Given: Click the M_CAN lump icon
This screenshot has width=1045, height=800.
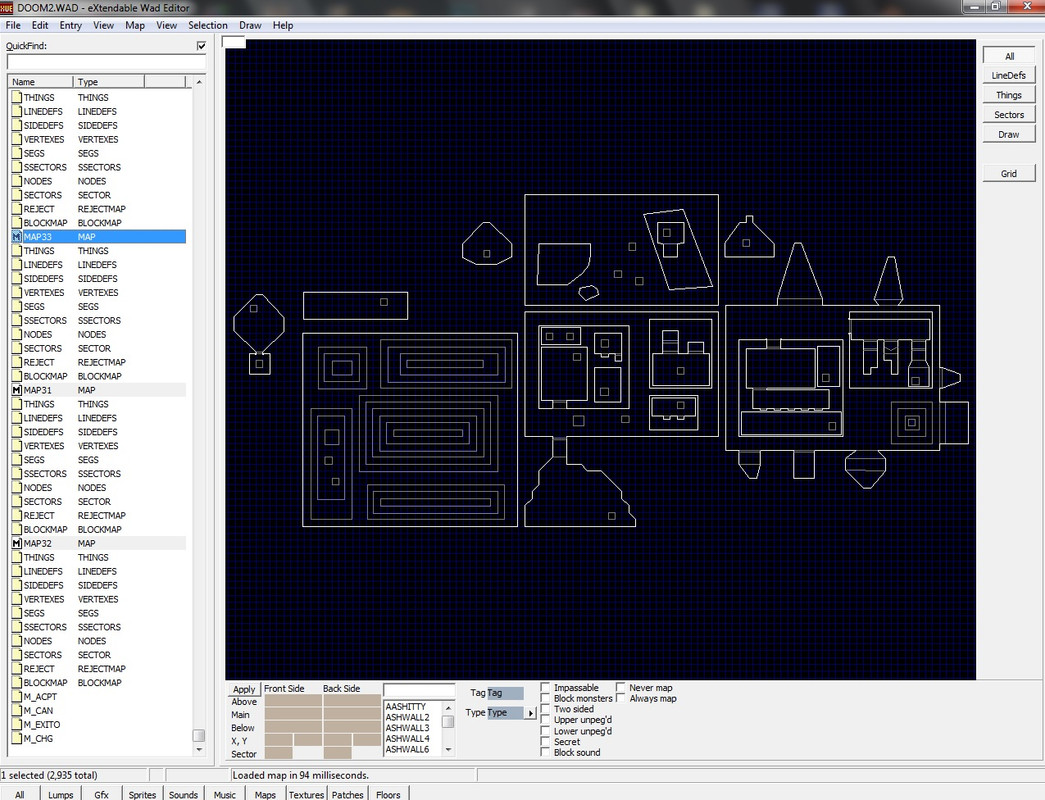Looking at the screenshot, I should pos(17,711).
